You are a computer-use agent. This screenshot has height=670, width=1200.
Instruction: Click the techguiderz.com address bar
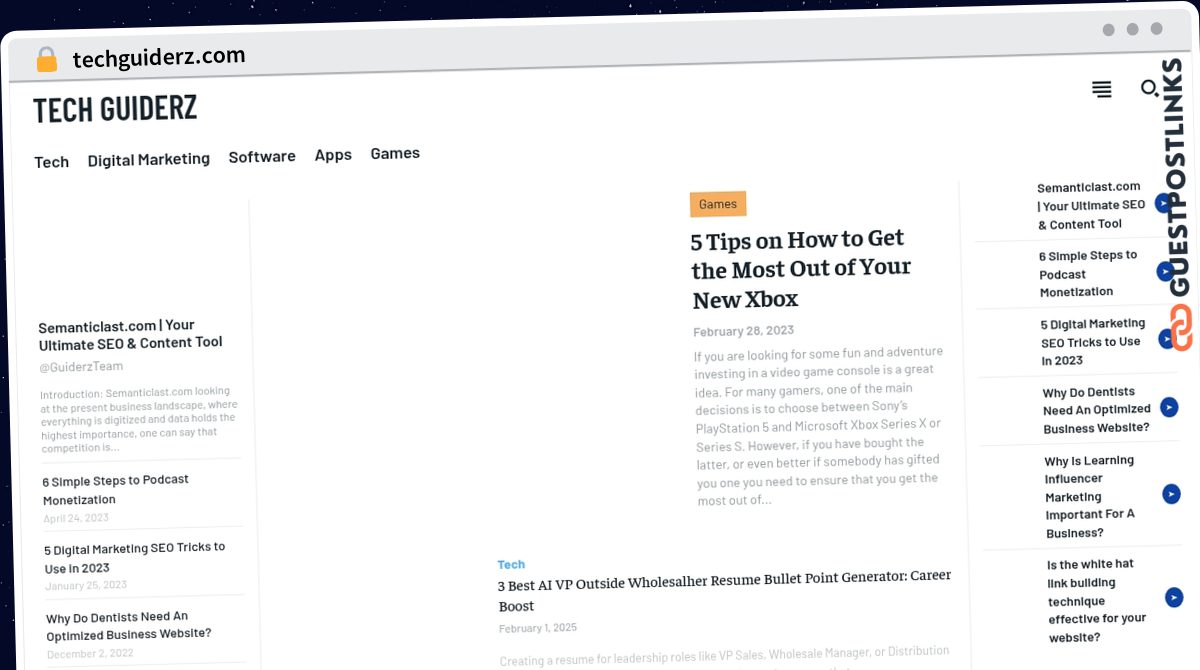click(159, 57)
